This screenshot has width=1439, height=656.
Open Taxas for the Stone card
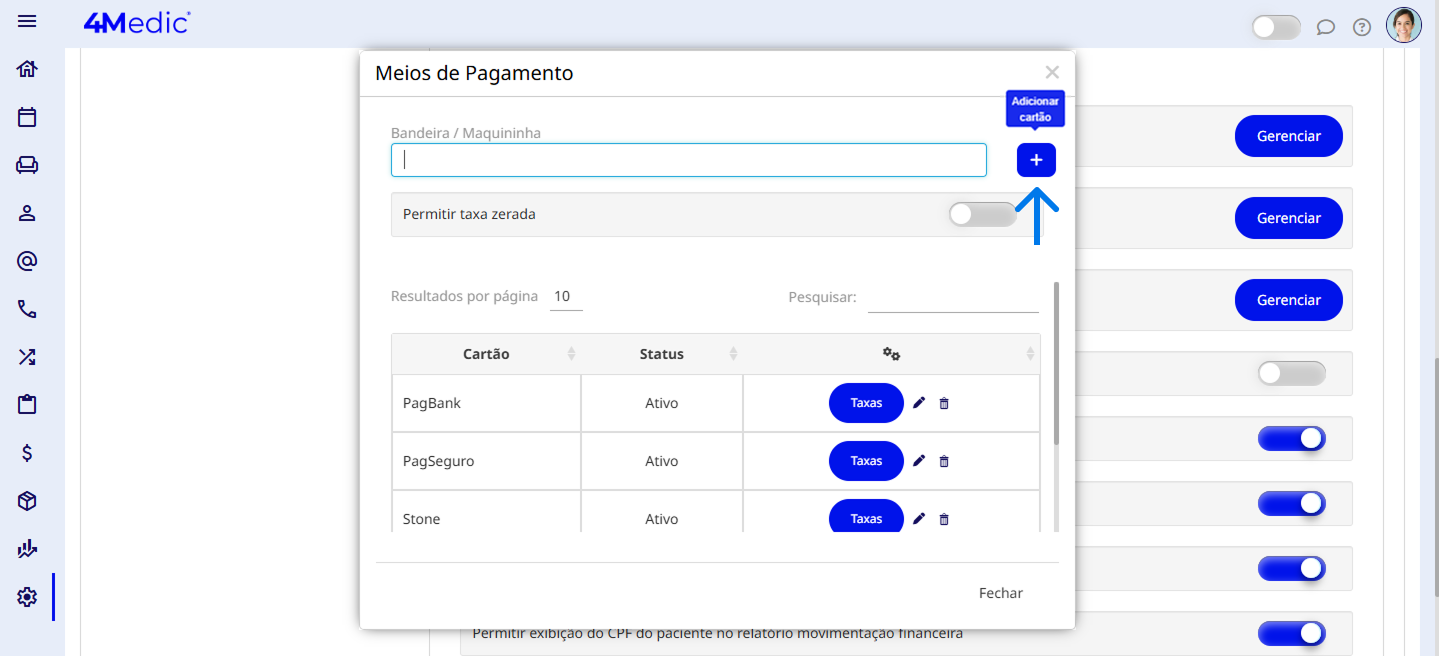(866, 518)
